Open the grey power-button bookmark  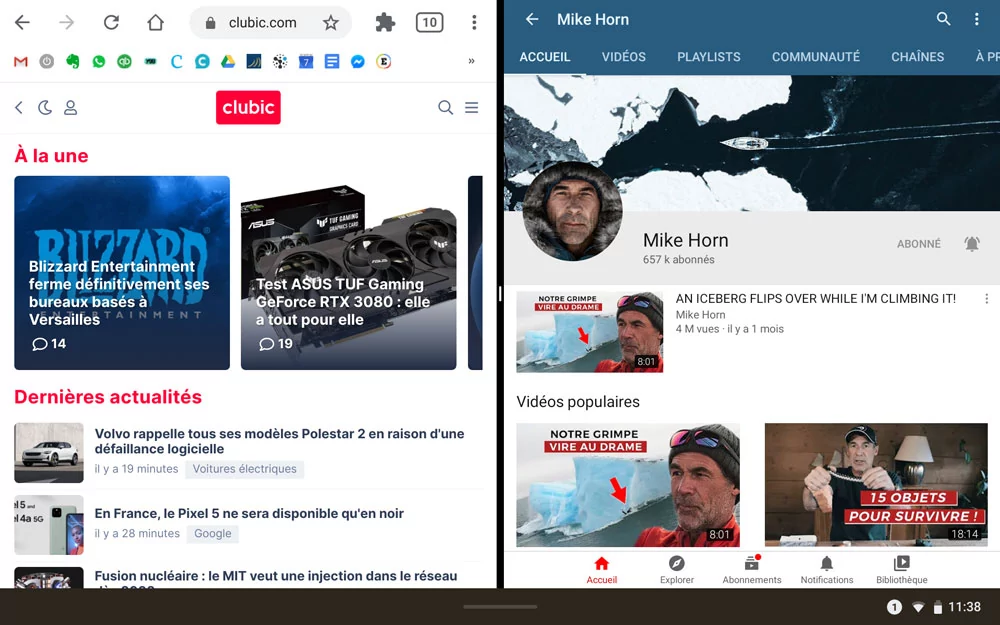pos(47,61)
